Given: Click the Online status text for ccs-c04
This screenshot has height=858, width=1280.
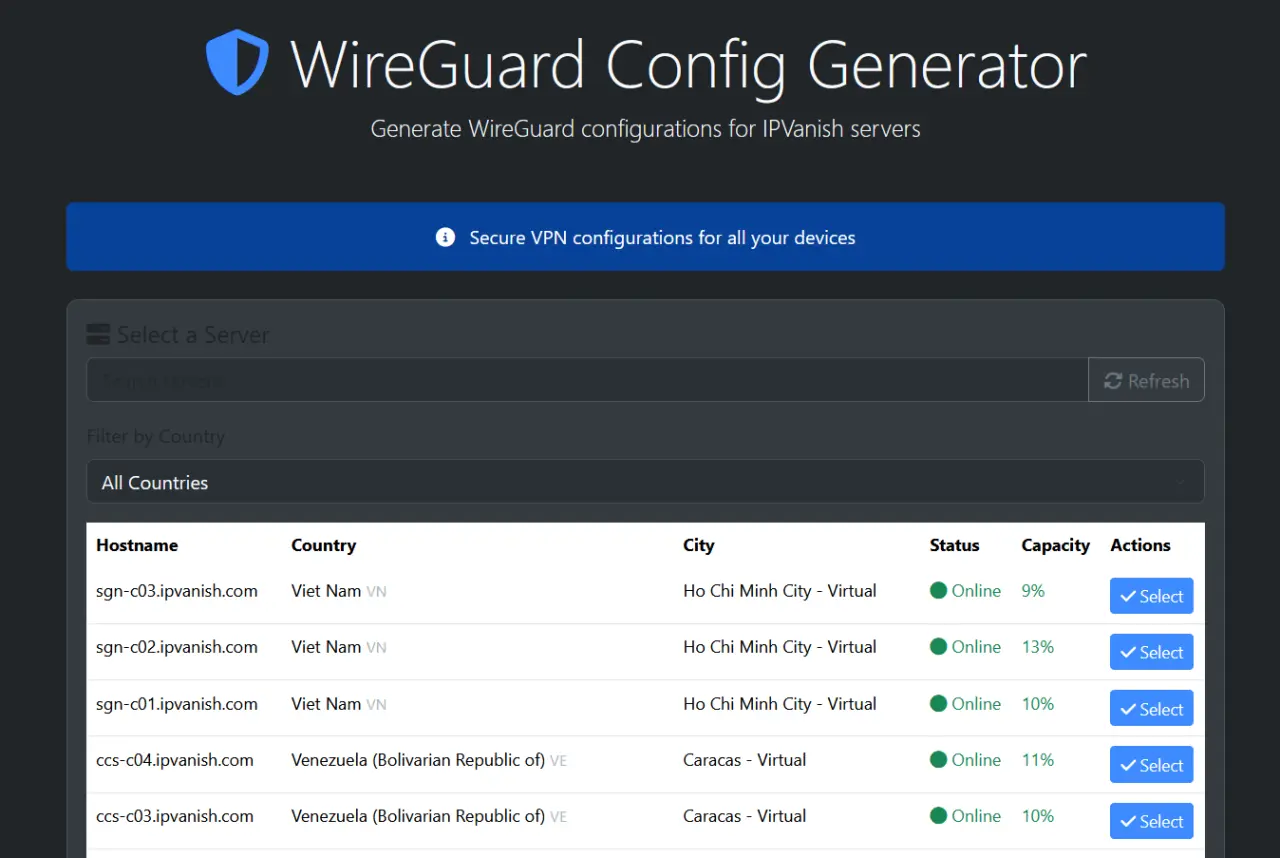Looking at the screenshot, I should tap(976, 760).
